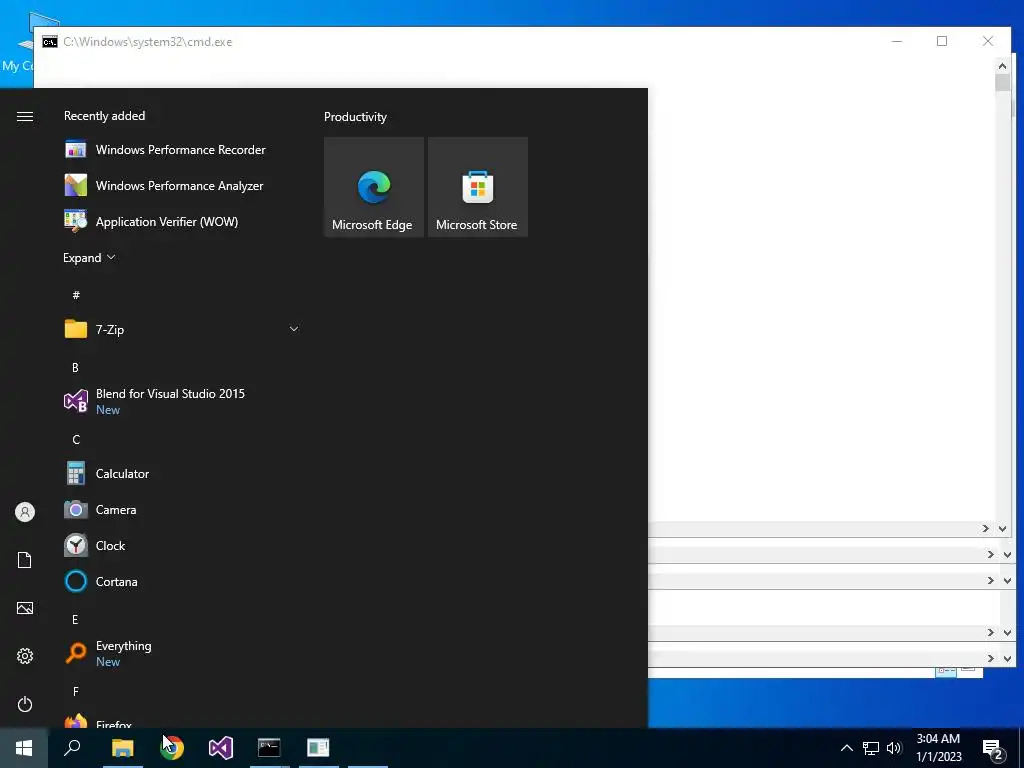Open the clock showing 3:04 AM
The height and width of the screenshot is (768, 1024).
tap(938, 748)
